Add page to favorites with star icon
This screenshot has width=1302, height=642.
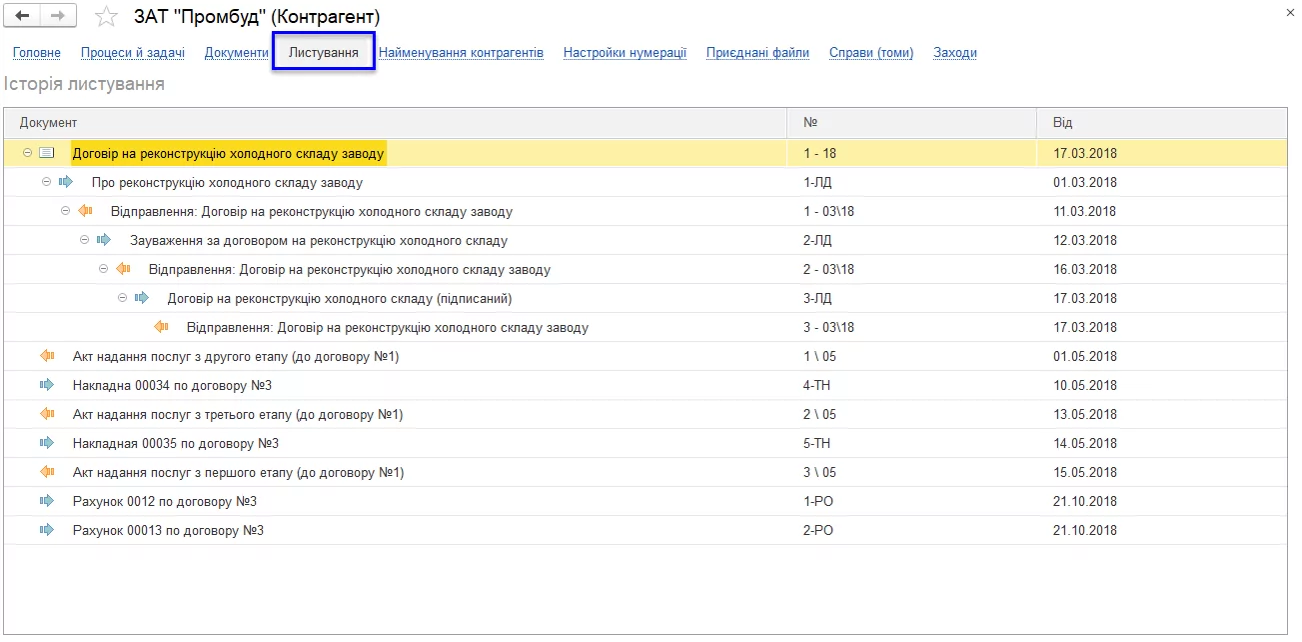click(105, 17)
